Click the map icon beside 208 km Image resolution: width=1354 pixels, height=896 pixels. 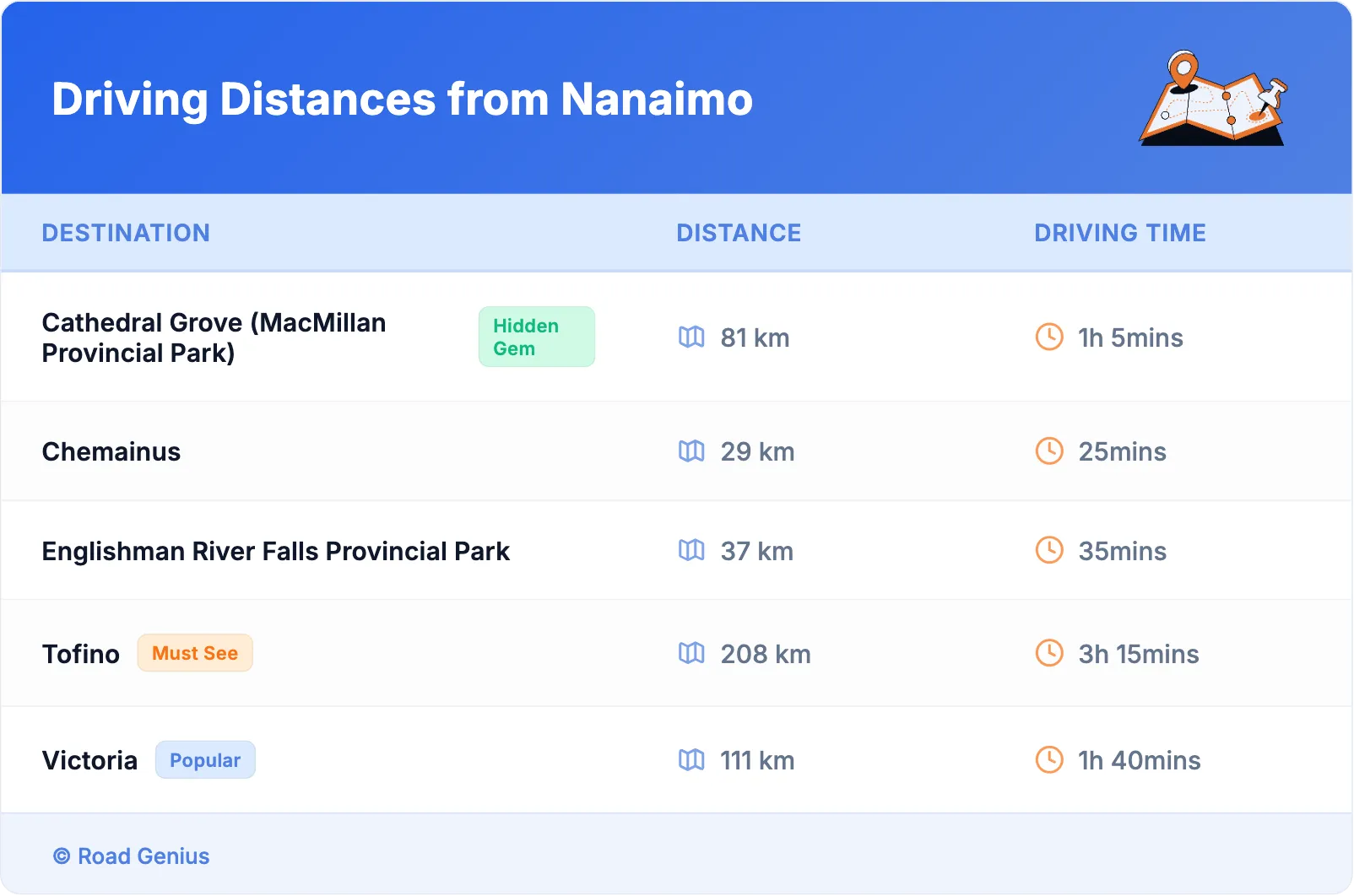click(x=691, y=653)
